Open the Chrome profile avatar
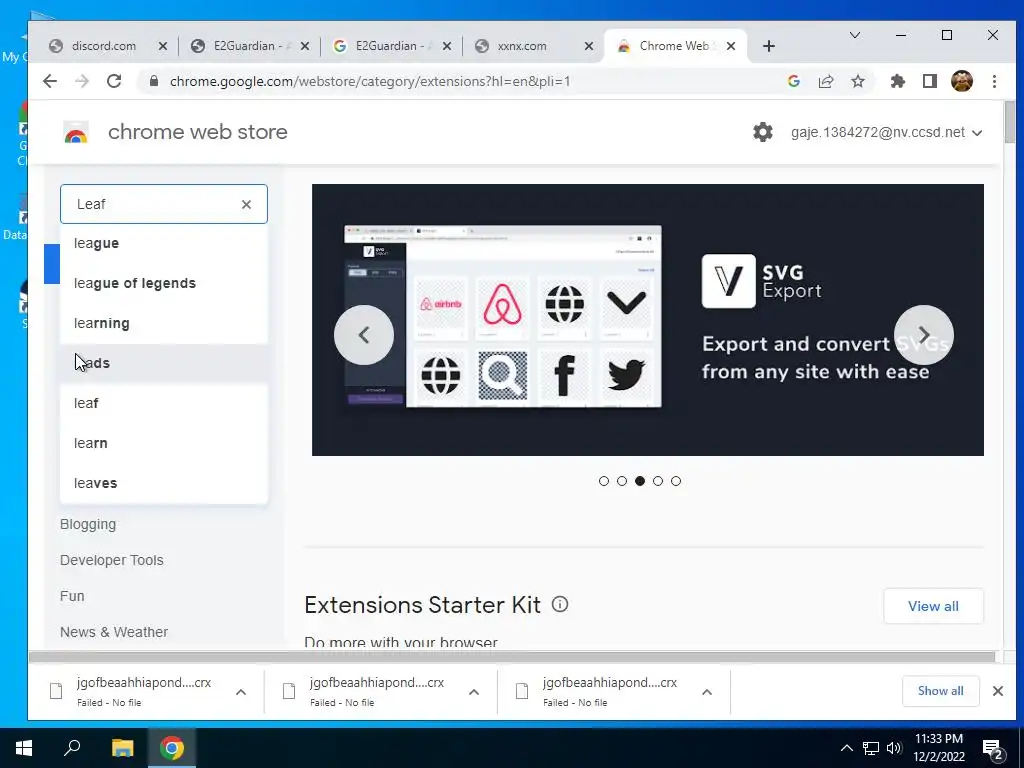The width and height of the screenshot is (1024, 768). (962, 81)
